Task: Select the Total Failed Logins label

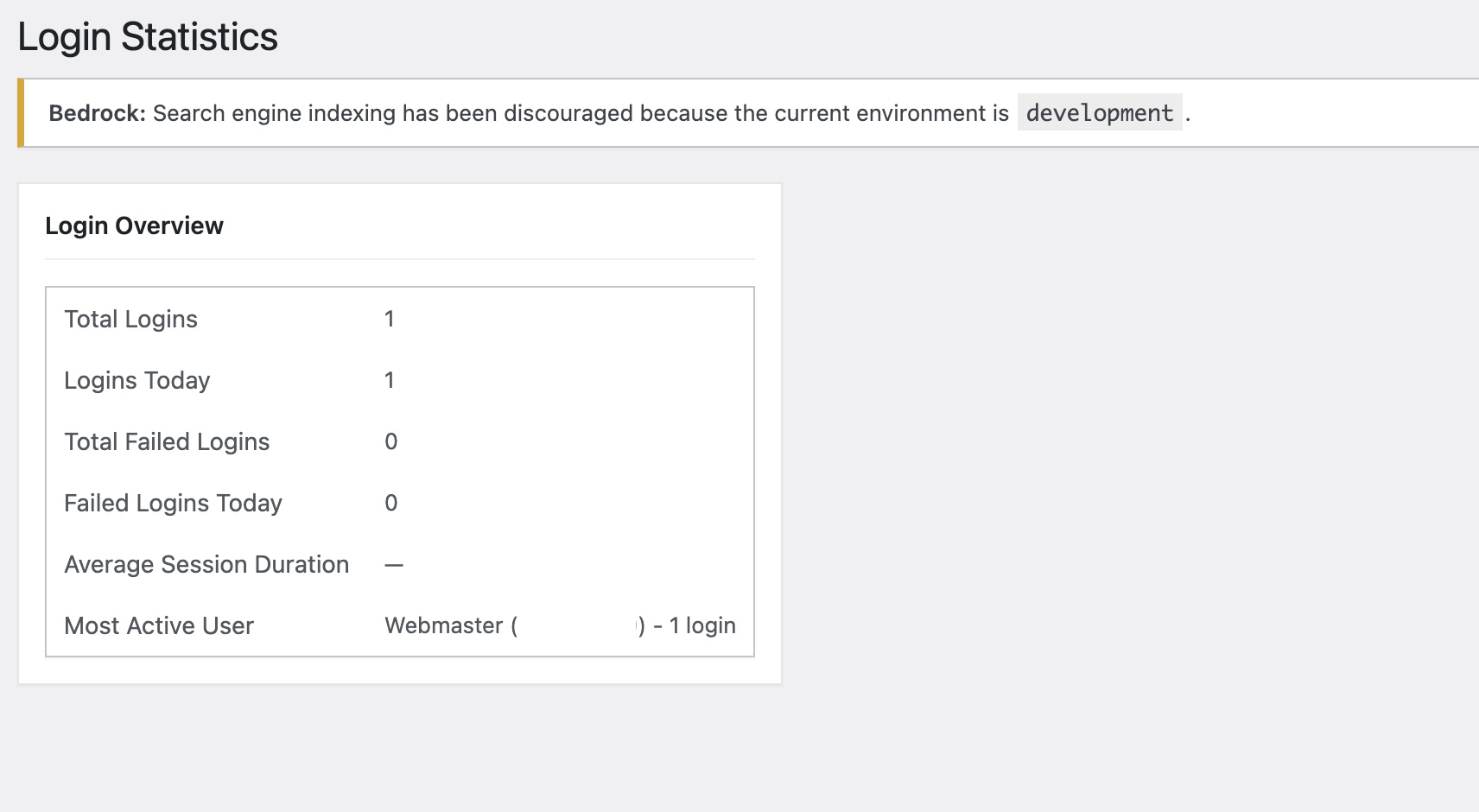Action: 167,441
